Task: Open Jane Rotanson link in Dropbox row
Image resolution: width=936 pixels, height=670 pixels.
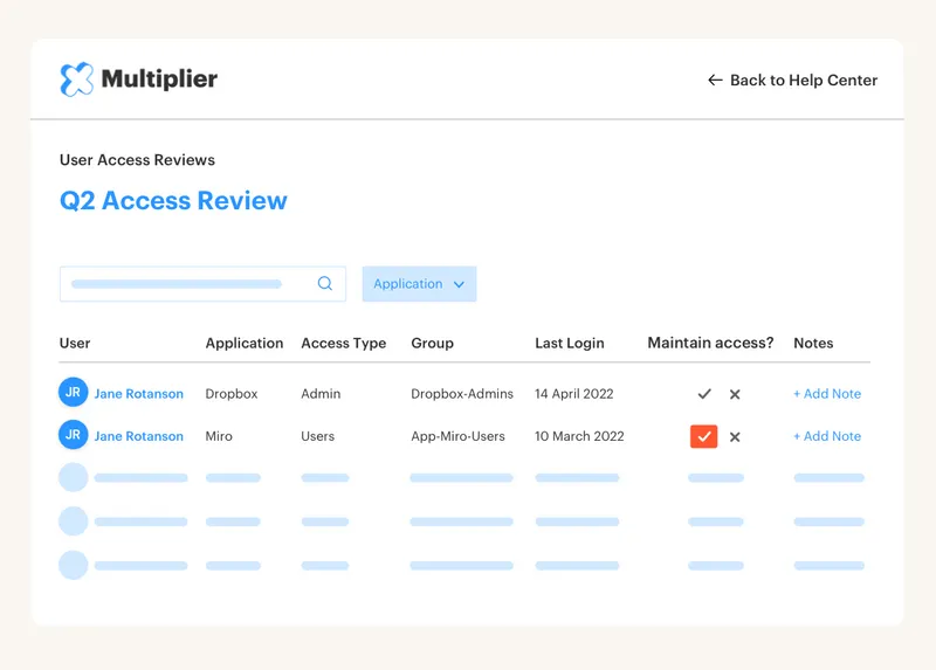Action: pyautogui.click(x=139, y=394)
